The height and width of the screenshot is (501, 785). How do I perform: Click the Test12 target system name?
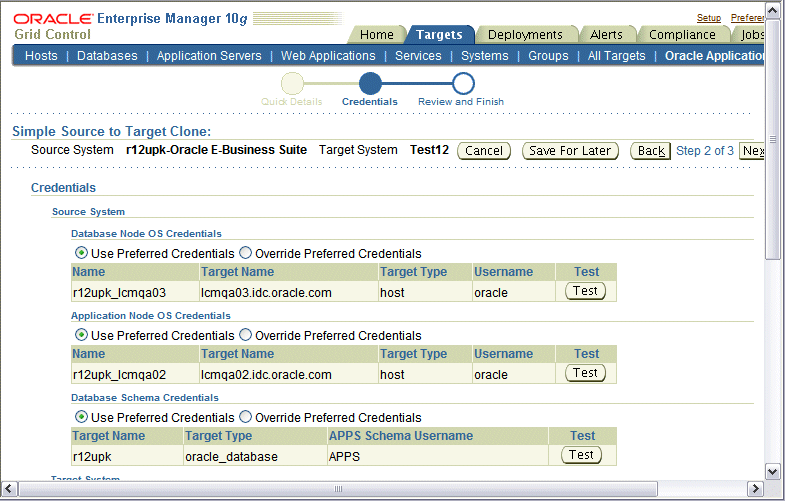(x=429, y=150)
